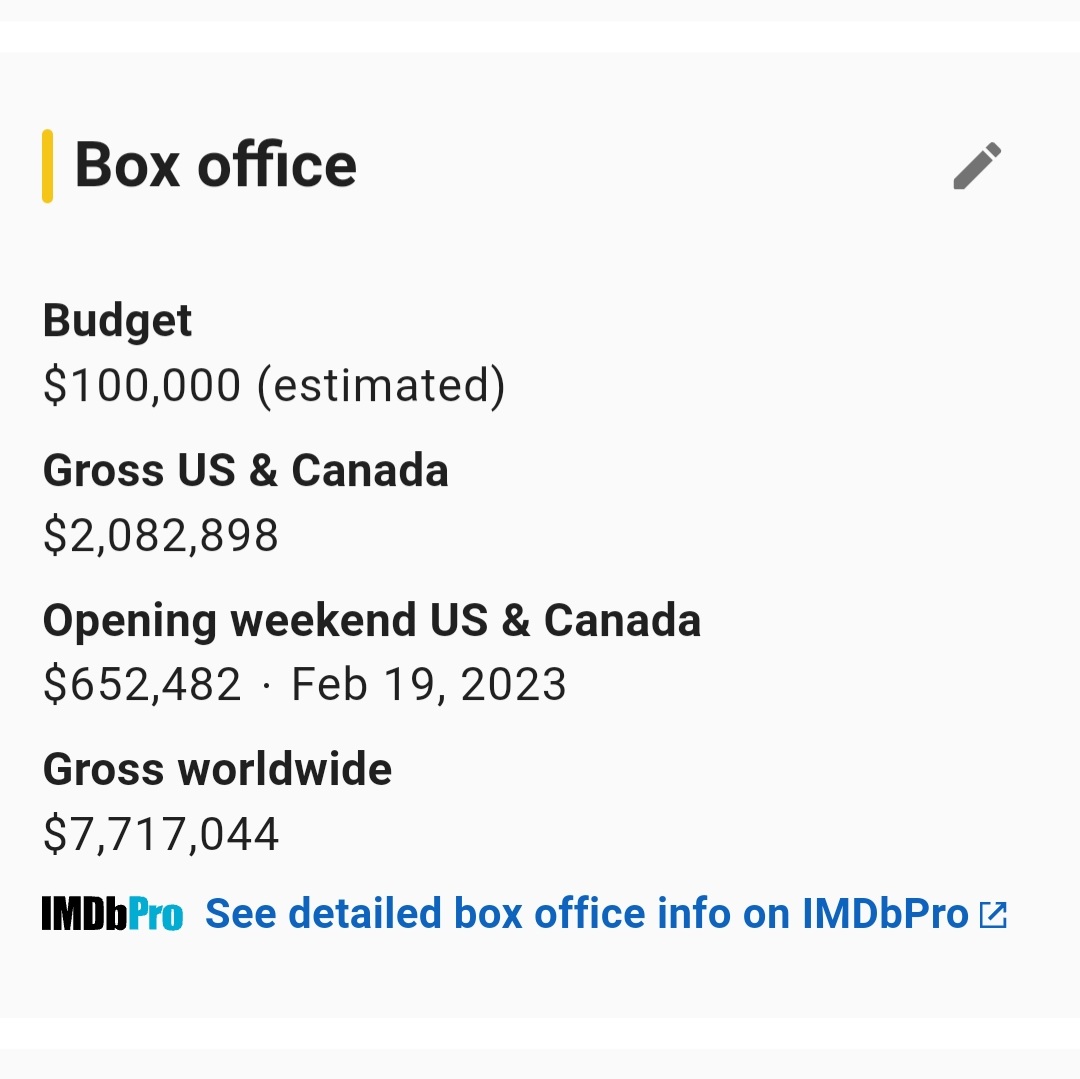Viewport: 1080px width, 1079px height.
Task: Select the Gross worldwide label
Action: (218, 769)
